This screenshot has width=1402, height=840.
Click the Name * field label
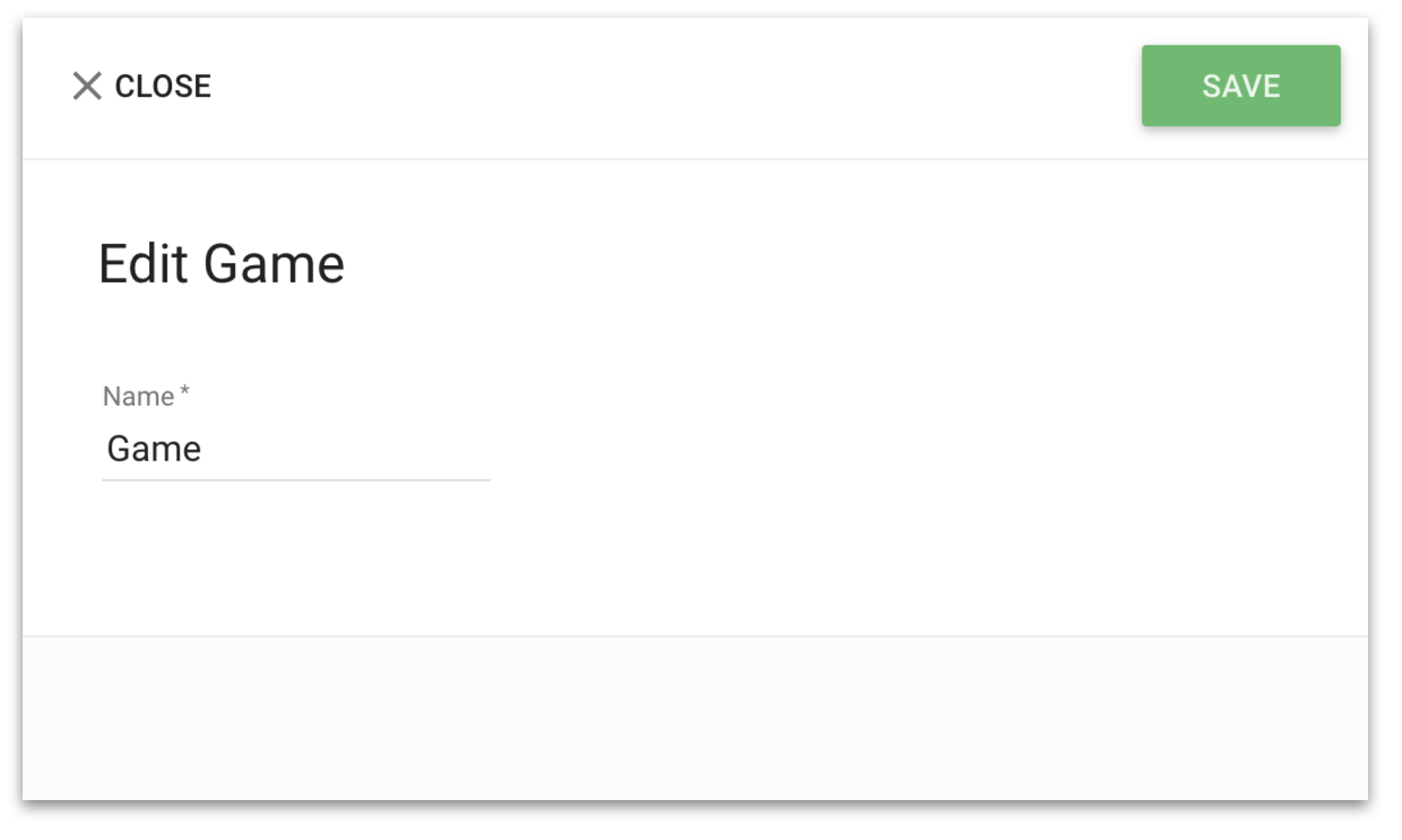(x=145, y=396)
